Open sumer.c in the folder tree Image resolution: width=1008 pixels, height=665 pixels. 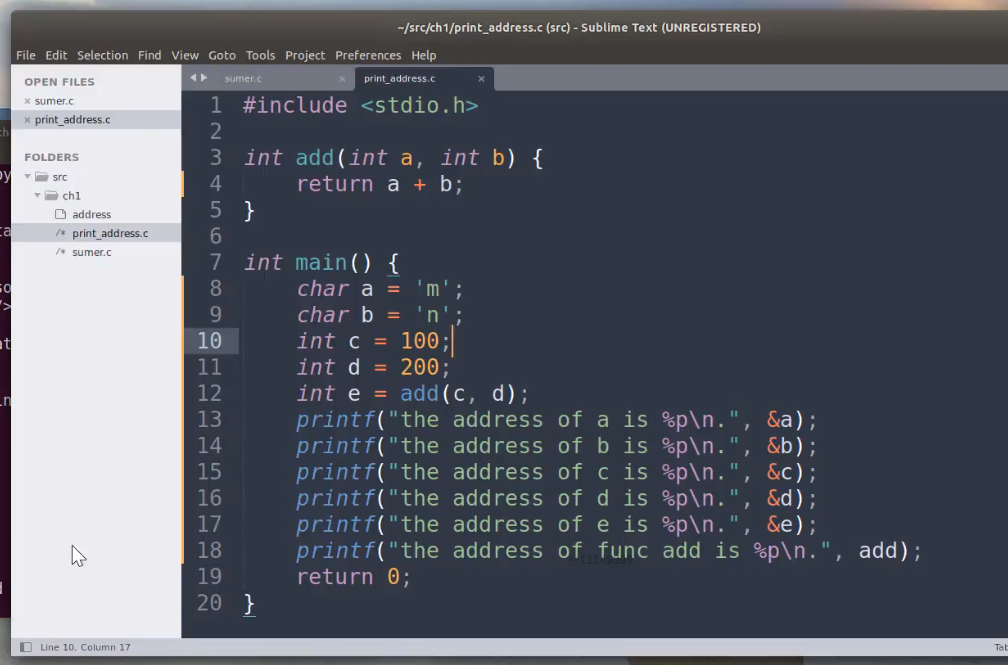tap(91, 252)
